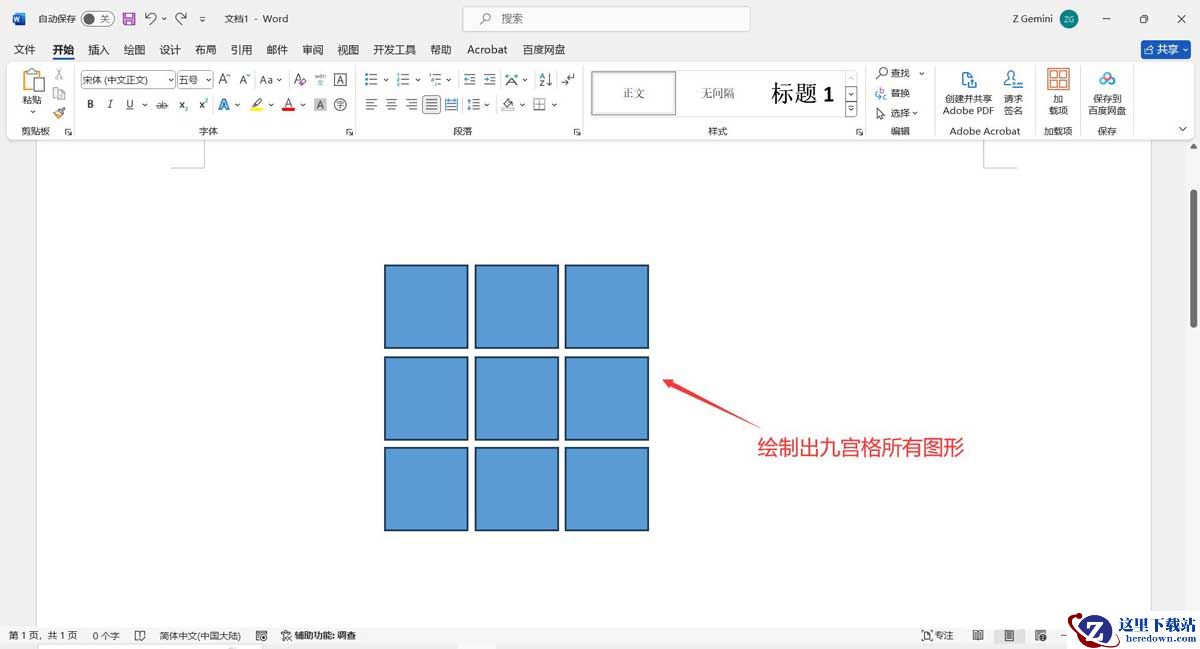
Task: Increase font size with enlarged A
Action: (x=224, y=79)
